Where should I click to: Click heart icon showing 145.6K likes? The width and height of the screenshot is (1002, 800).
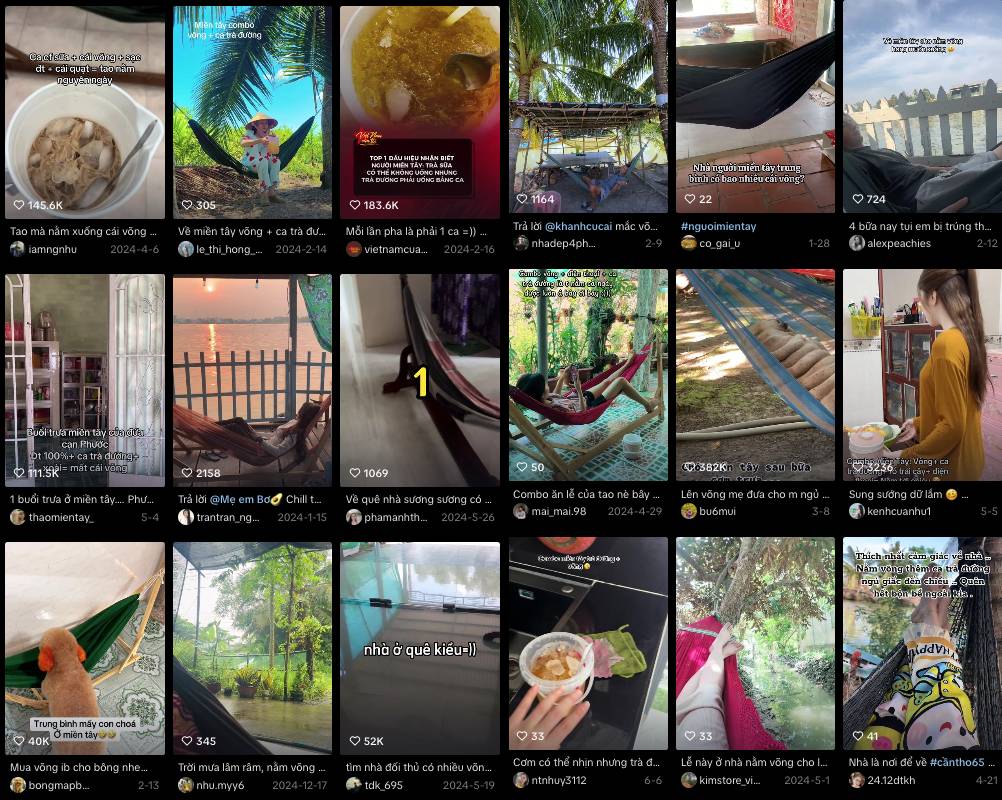(x=19, y=205)
